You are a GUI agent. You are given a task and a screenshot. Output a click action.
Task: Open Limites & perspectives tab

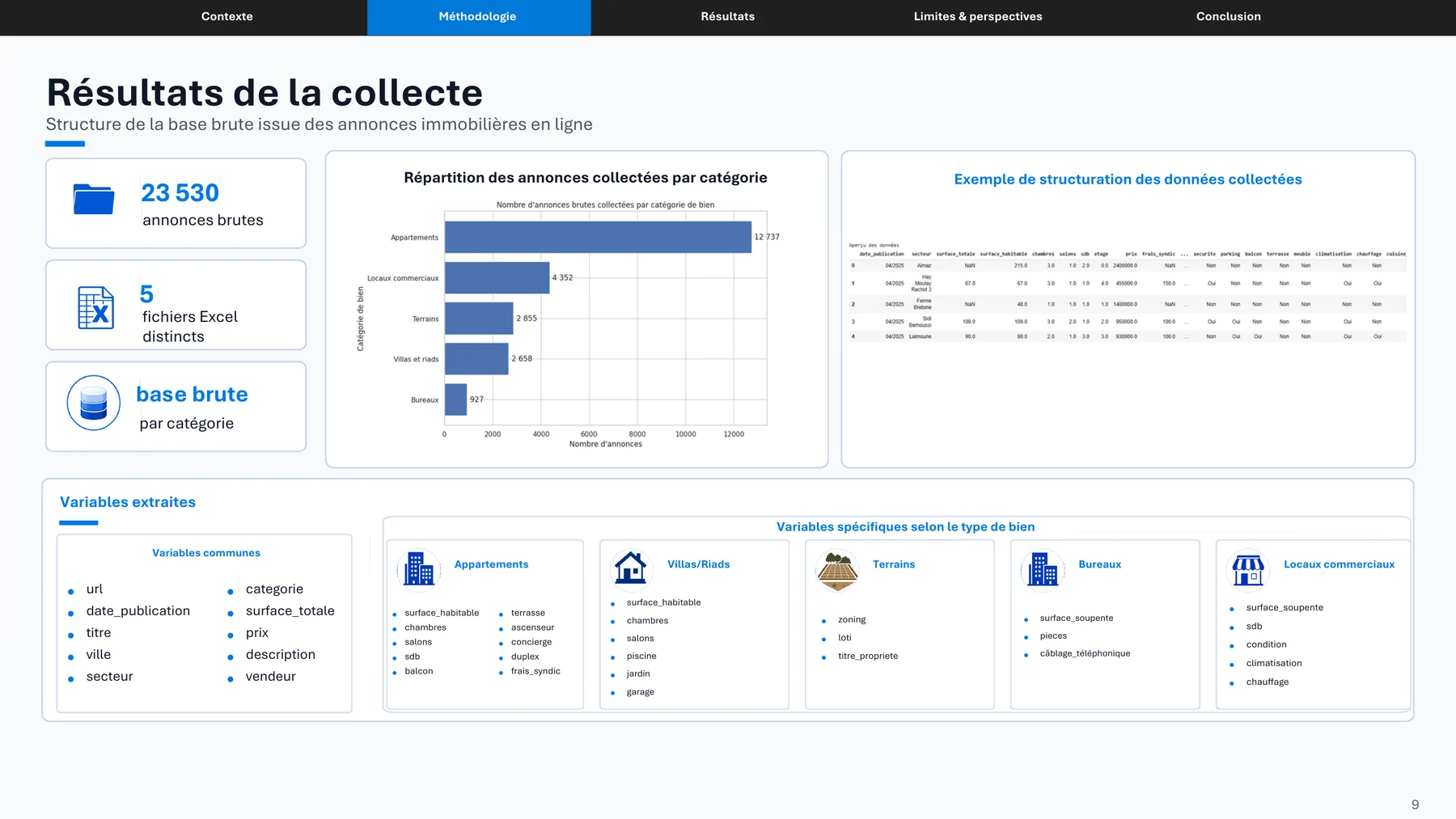click(978, 16)
